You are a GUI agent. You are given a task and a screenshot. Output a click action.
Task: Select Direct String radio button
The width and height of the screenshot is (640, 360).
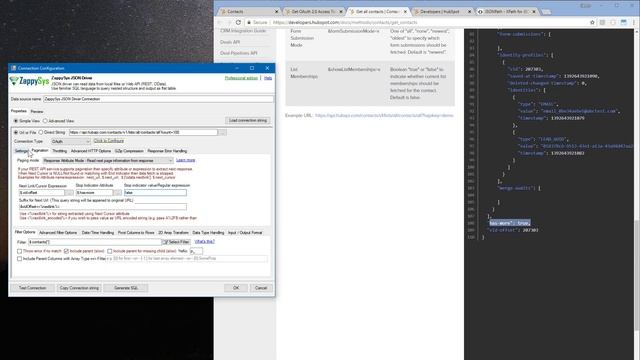40,133
